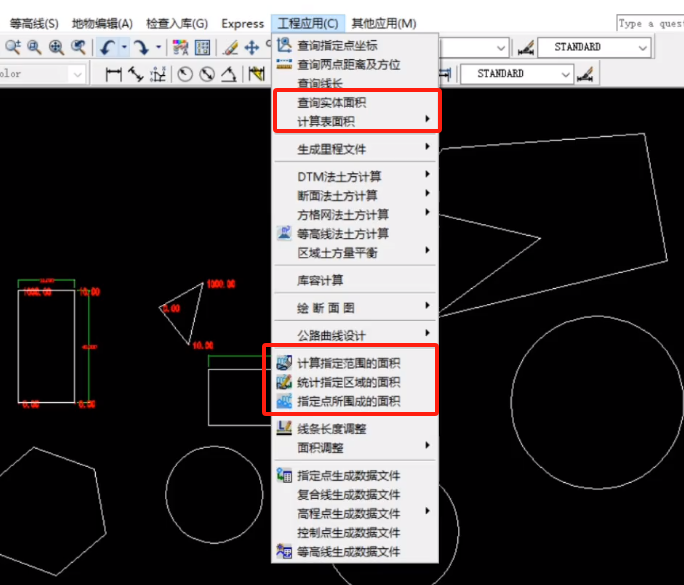Undo the last action with curved arrow
This screenshot has width=684, height=585.
click(x=107, y=47)
